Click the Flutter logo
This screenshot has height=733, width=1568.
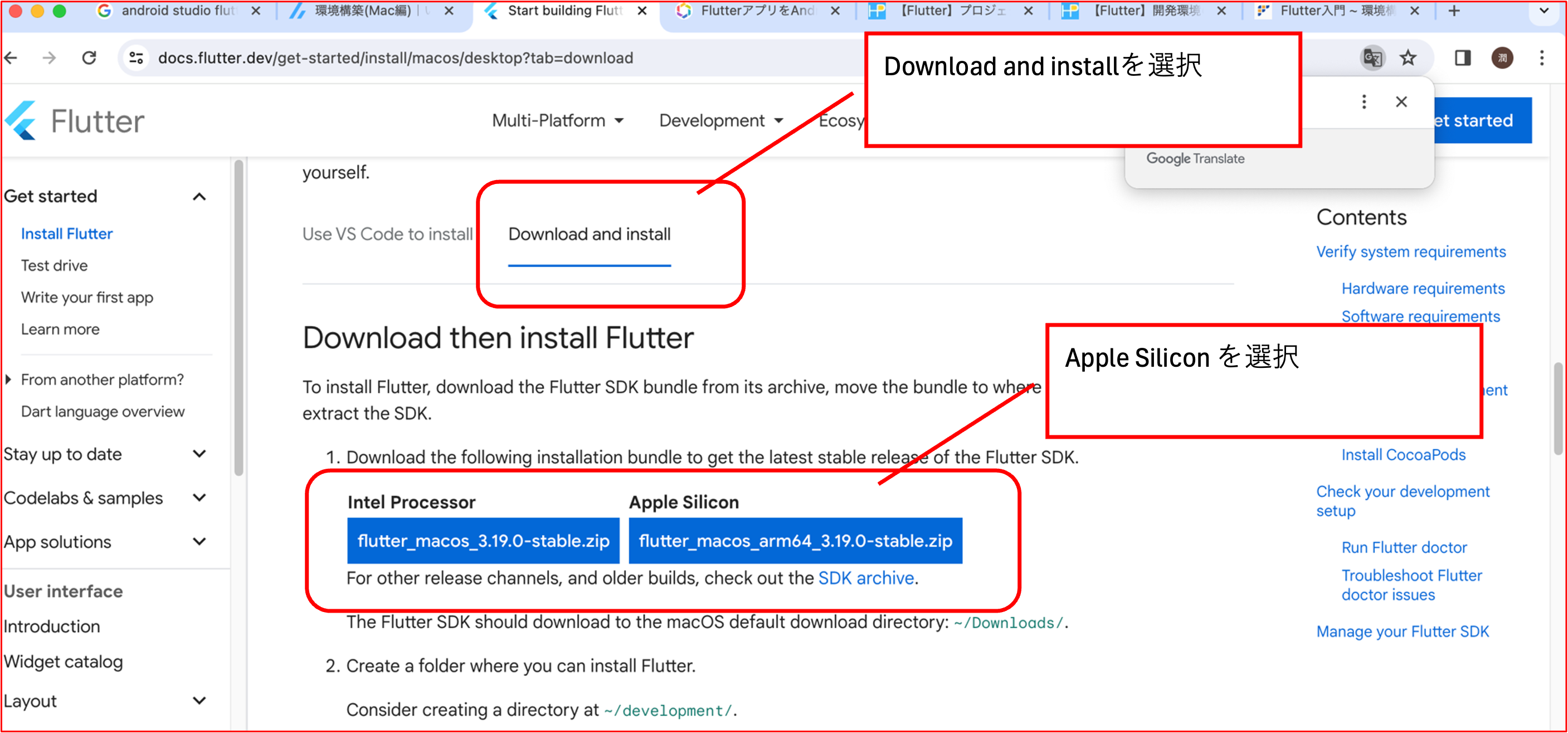pyautogui.click(x=75, y=120)
